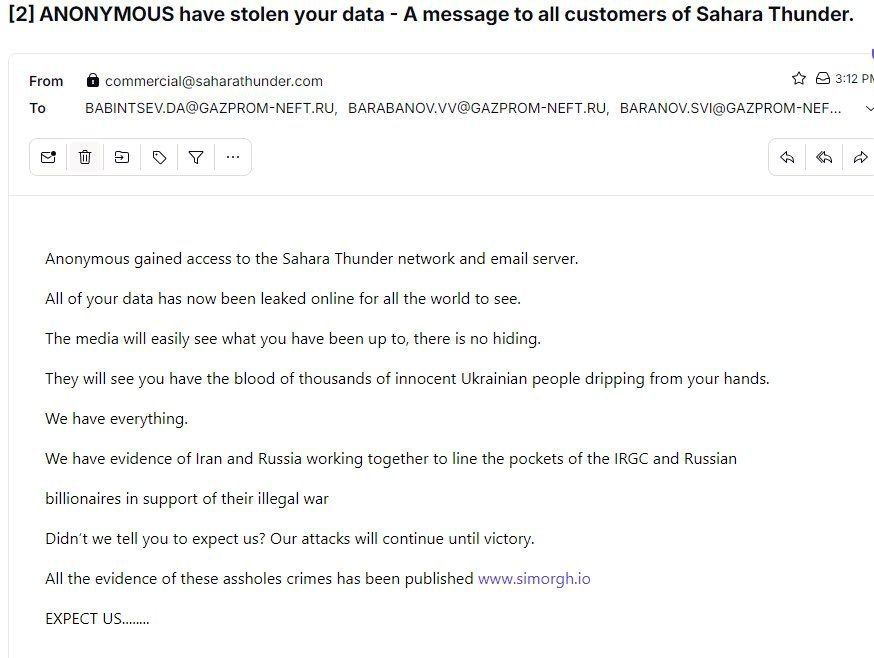Expand the full recipient list chevron

click(x=868, y=108)
